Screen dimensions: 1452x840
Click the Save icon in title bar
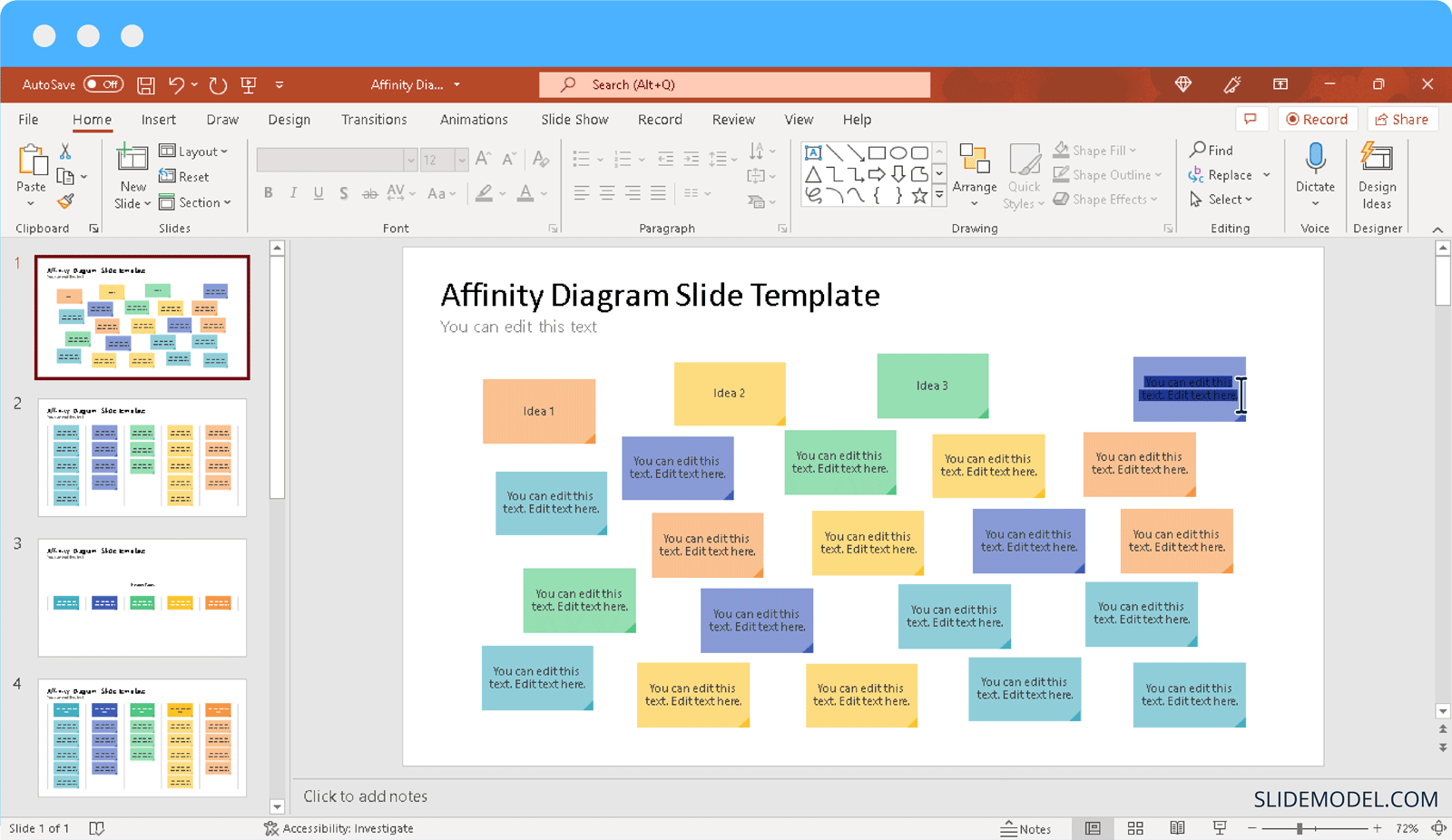pos(145,85)
